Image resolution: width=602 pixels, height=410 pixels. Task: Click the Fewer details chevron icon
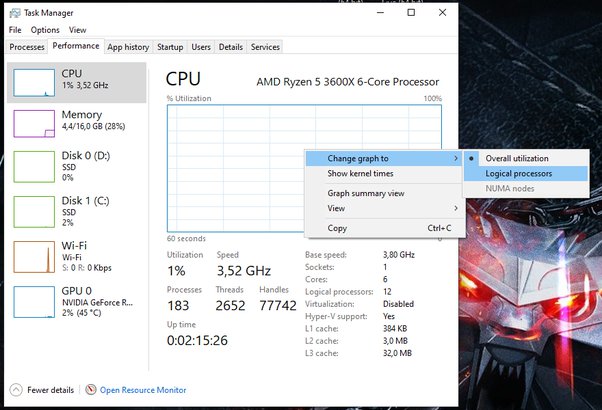(15, 390)
